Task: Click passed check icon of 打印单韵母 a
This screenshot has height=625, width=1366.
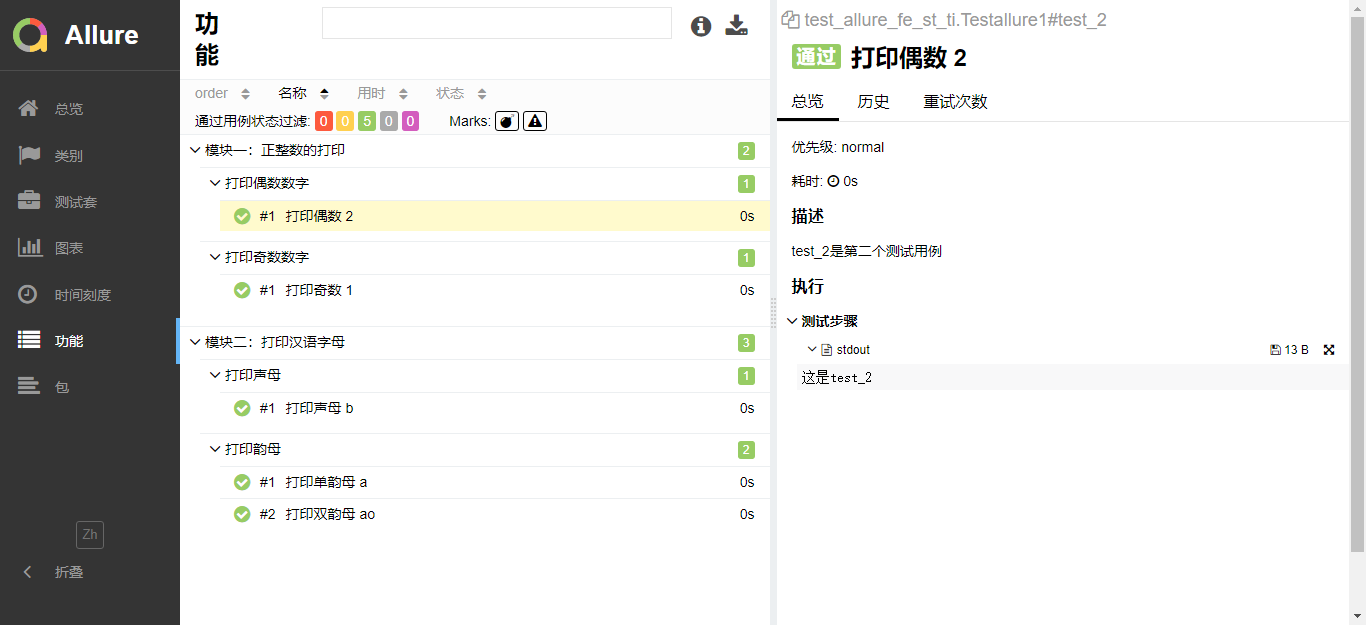Action: [242, 482]
